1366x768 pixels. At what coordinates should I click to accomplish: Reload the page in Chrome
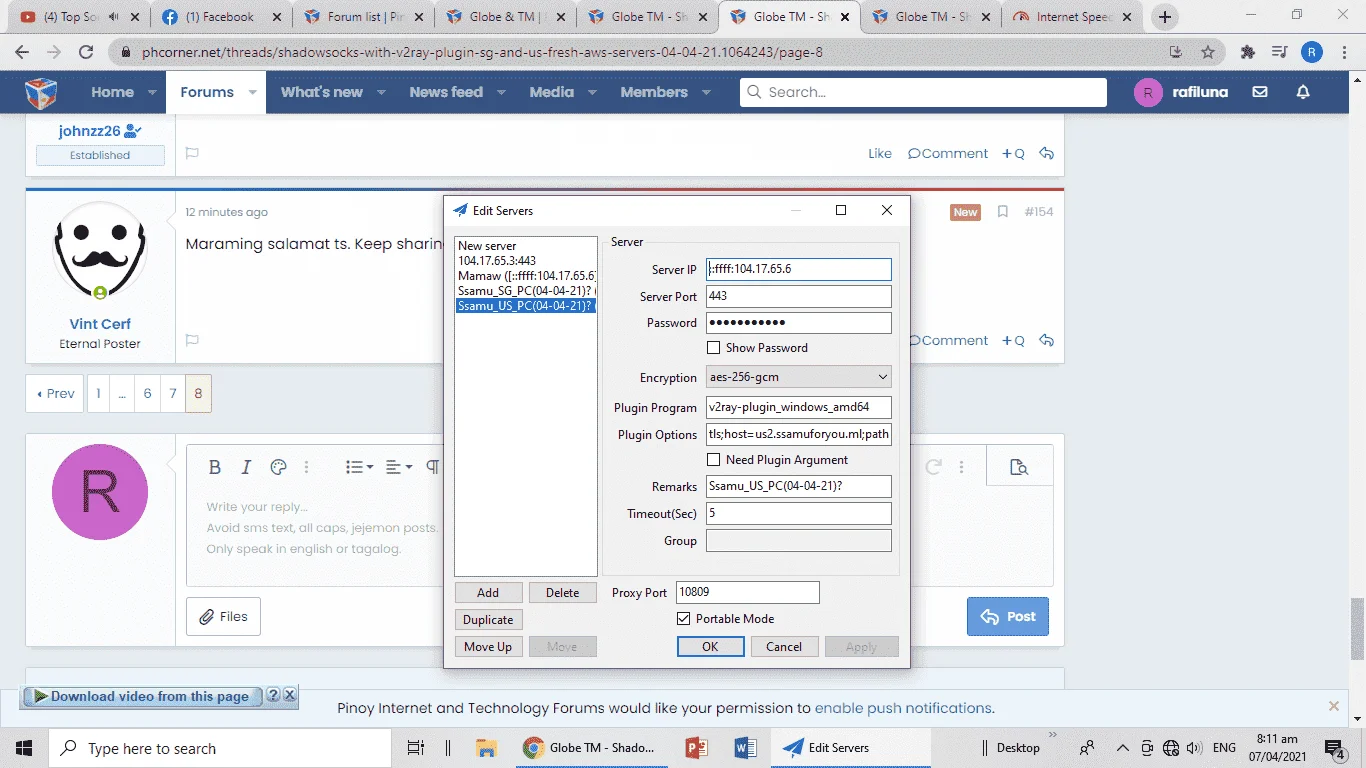tap(86, 52)
